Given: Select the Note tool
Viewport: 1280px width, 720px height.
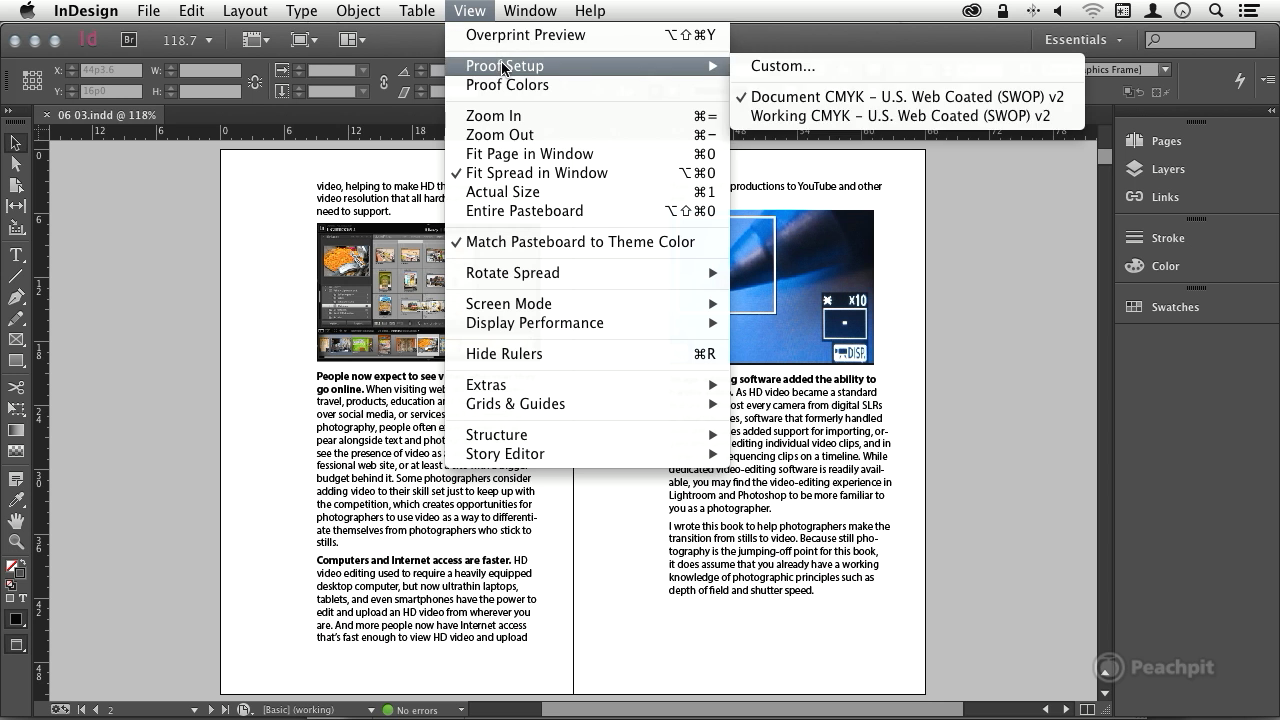Looking at the screenshot, I should tap(16, 480).
